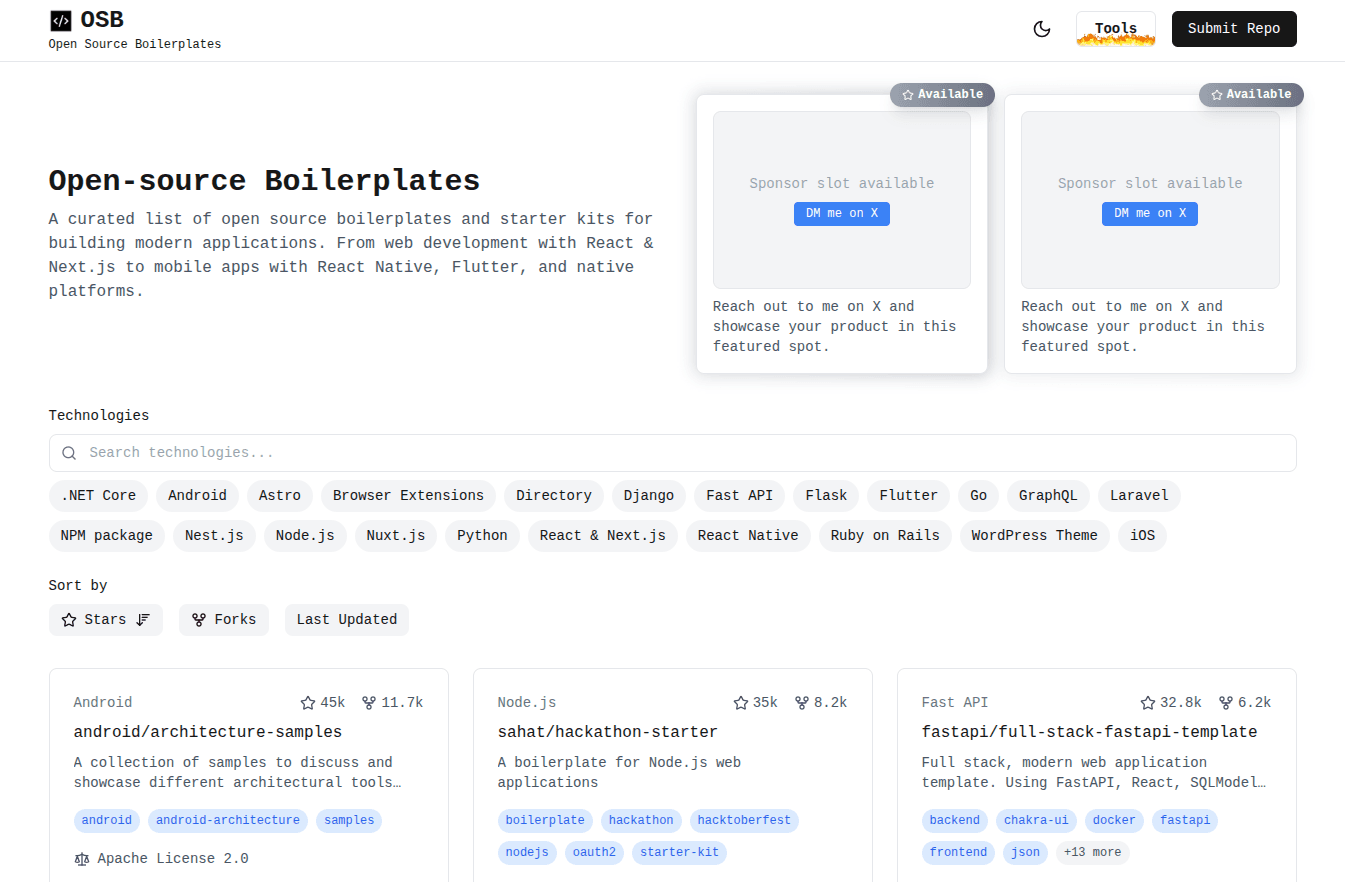Select the Android technology tab

197,495
